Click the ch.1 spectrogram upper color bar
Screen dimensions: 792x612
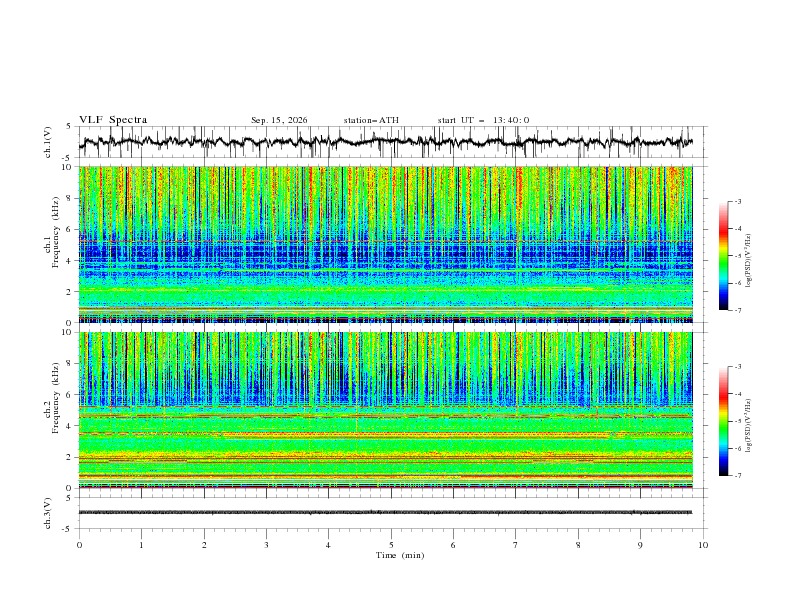click(x=723, y=255)
